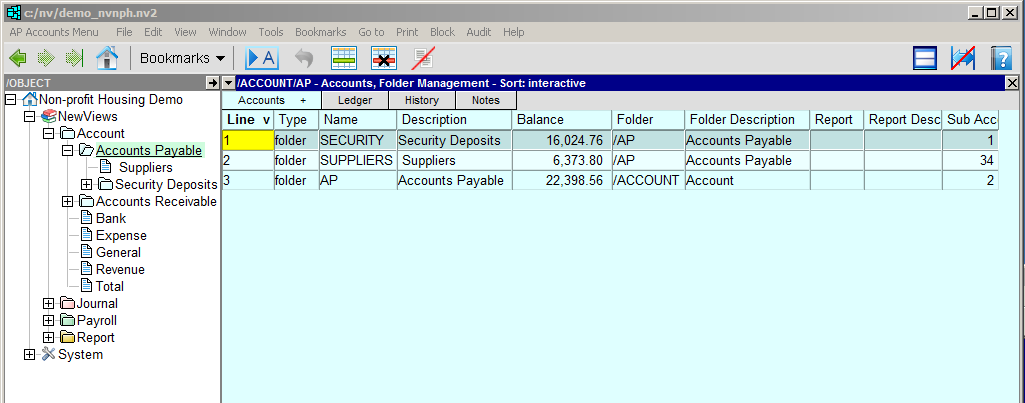Click the blue play A toolbar icon
The image size is (1025, 403).
pos(262,58)
